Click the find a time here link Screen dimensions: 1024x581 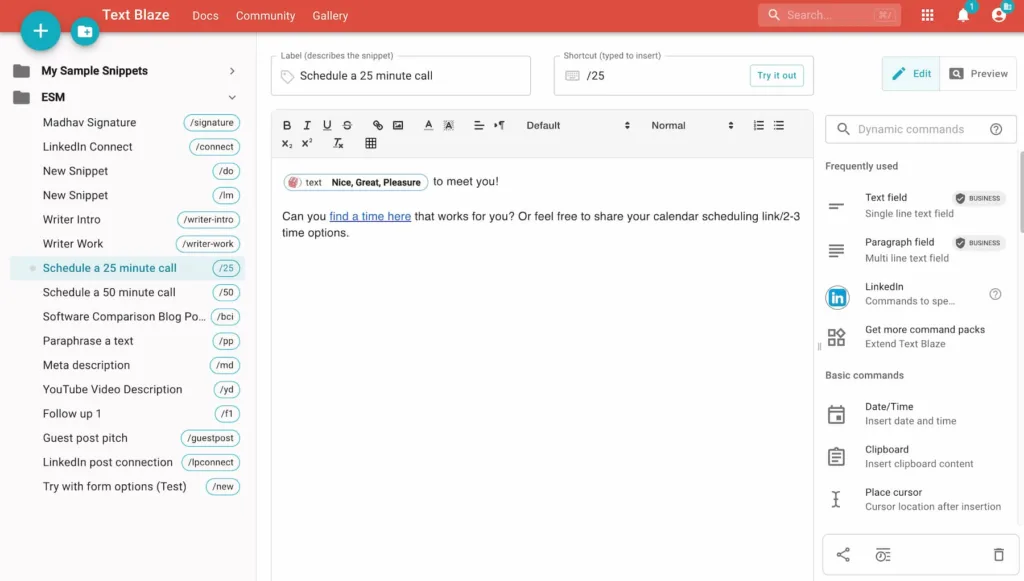click(x=370, y=216)
